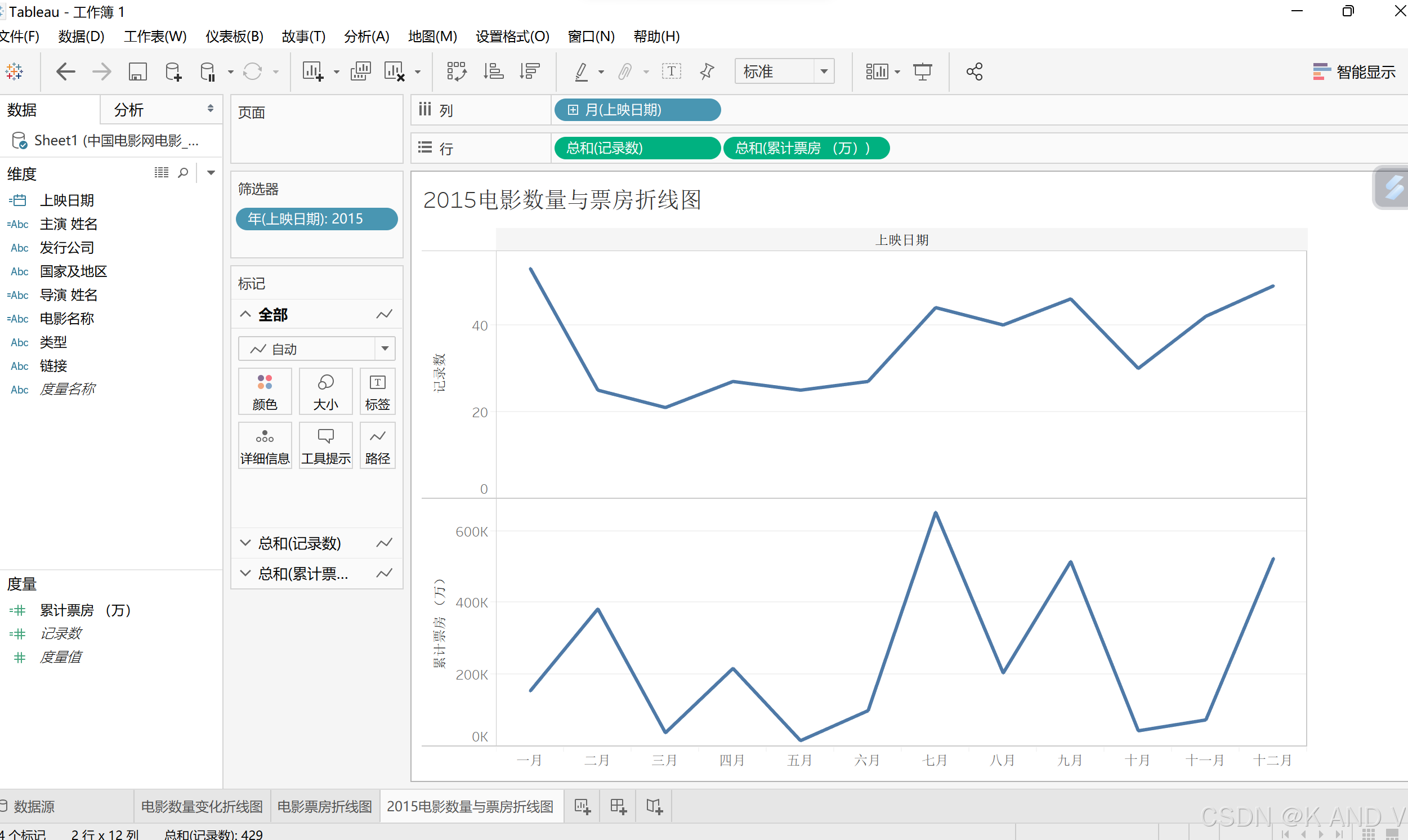
Task: Open presentation mode icon
Action: [923, 72]
